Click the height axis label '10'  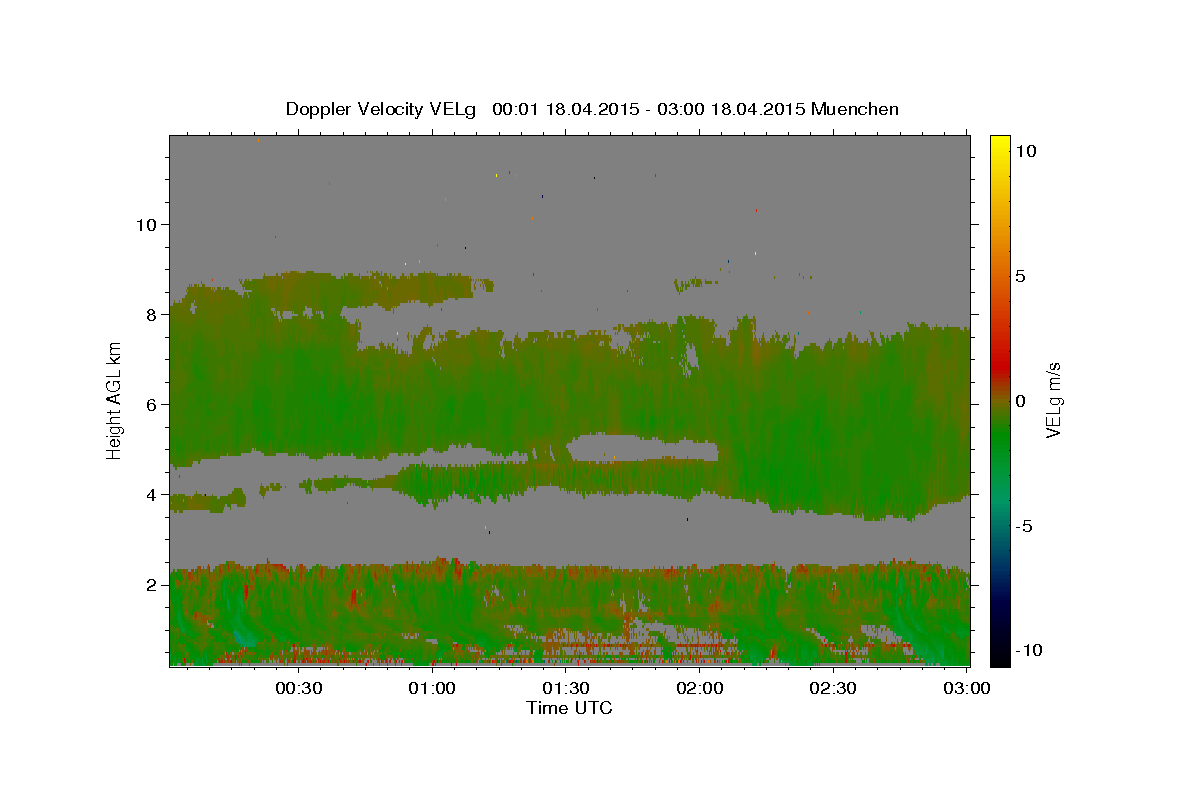tap(145, 224)
